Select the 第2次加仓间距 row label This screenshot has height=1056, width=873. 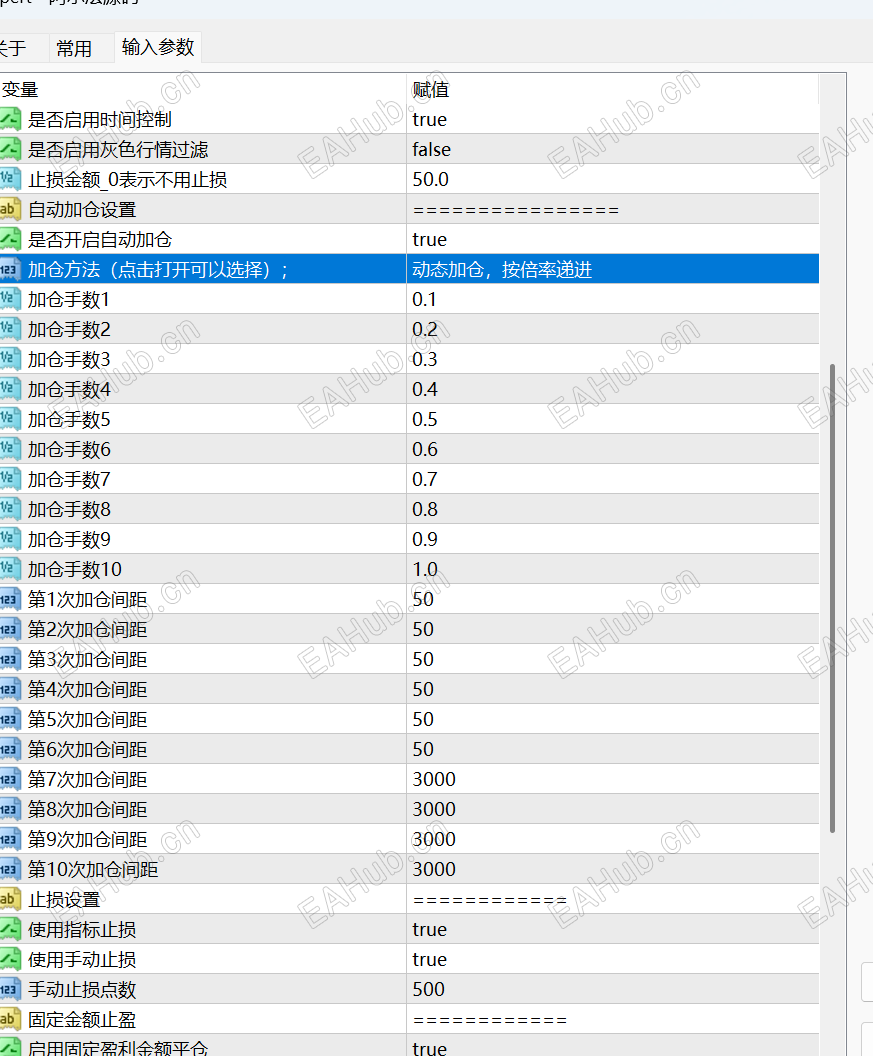point(88,629)
